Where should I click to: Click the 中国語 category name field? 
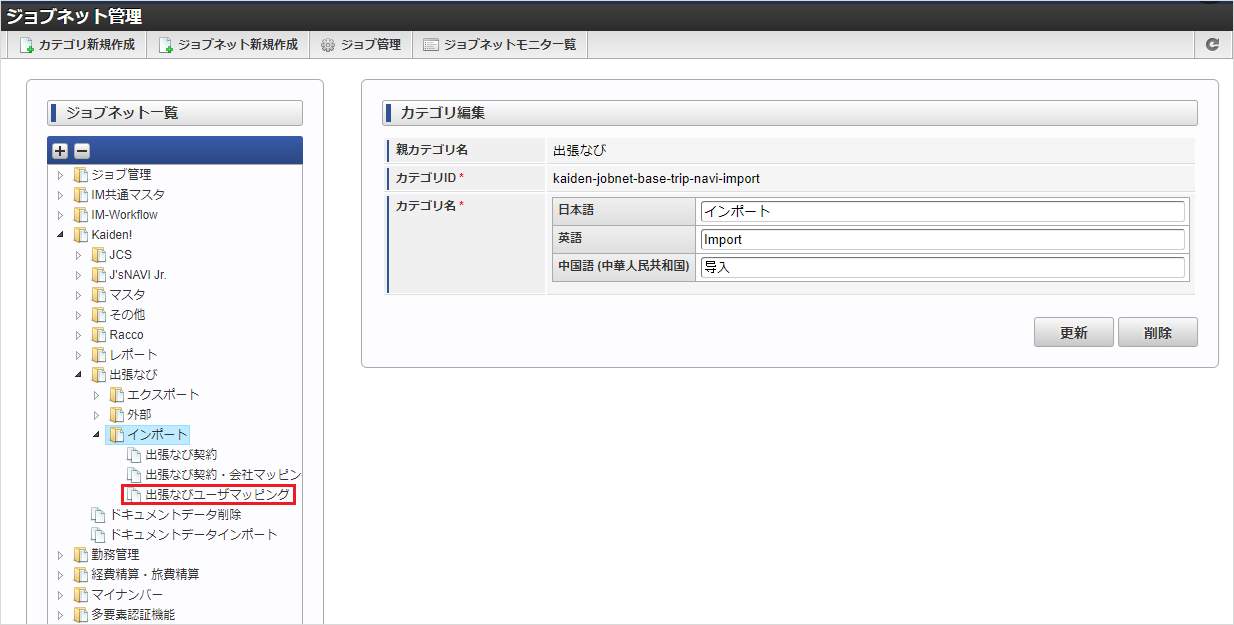tap(942, 267)
